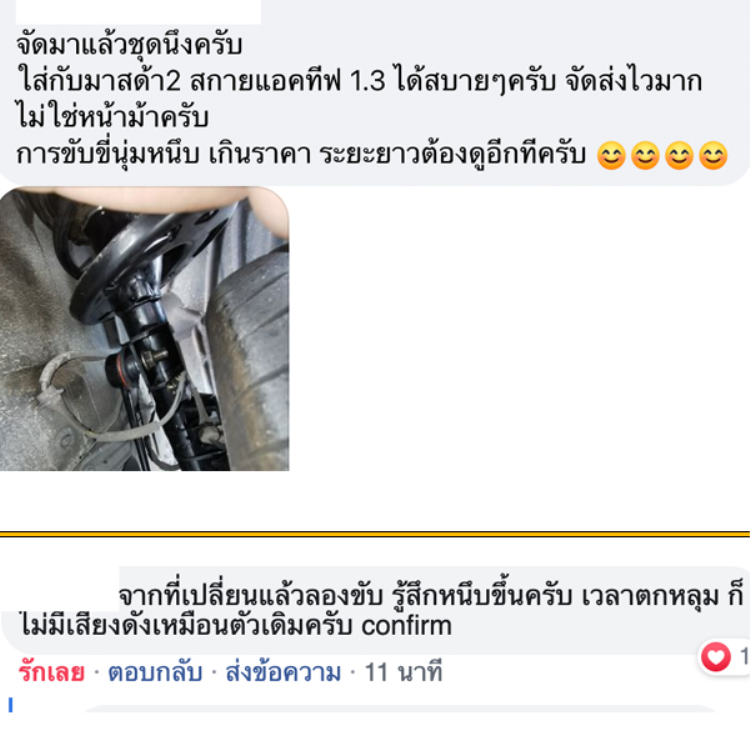Viewport: 750px width, 750px height.
Task: Click the "ตอบกลับ" reply link
Action: (155, 672)
